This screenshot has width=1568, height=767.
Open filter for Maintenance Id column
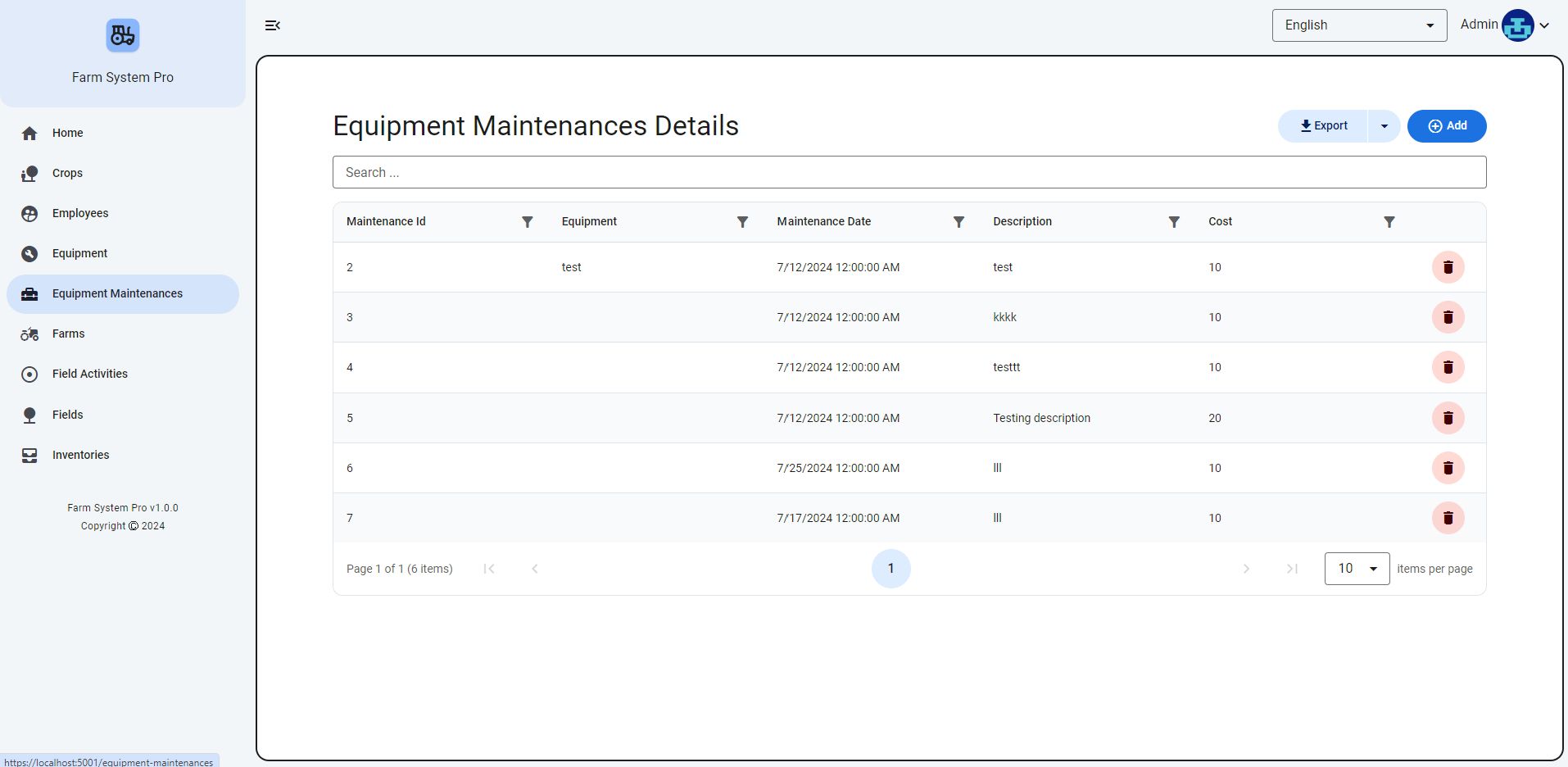528,222
